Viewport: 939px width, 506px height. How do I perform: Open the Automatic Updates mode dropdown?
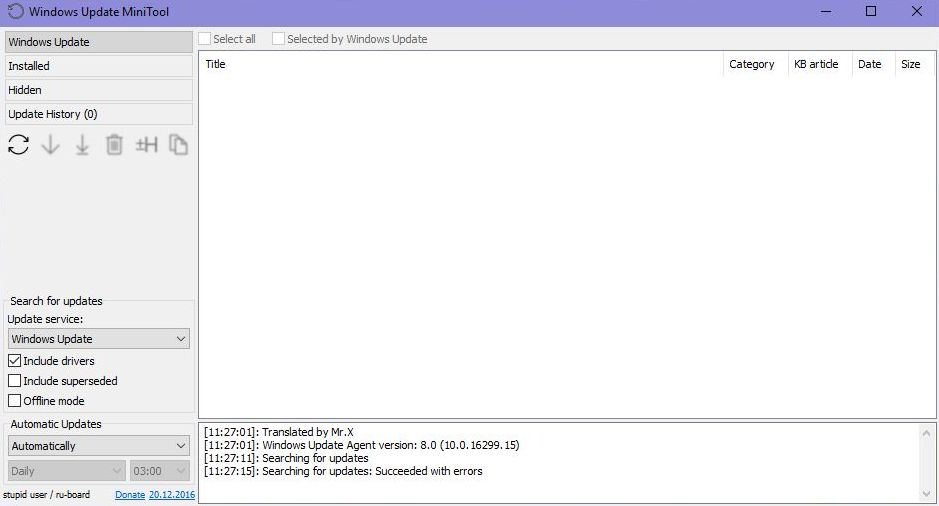click(99, 446)
